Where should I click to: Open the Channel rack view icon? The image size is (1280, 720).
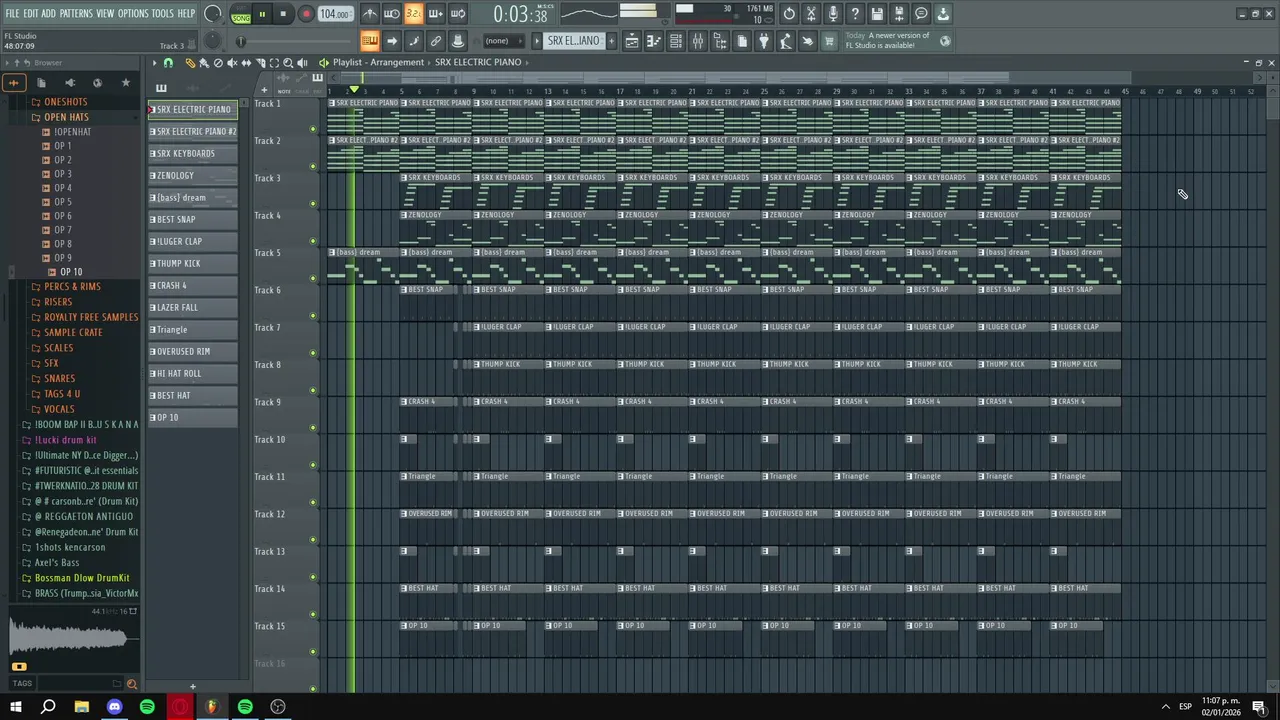click(x=676, y=41)
